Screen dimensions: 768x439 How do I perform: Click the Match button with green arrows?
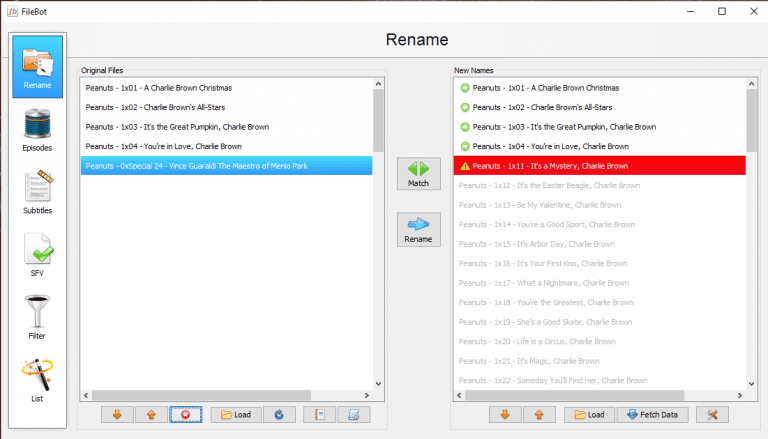pos(418,173)
